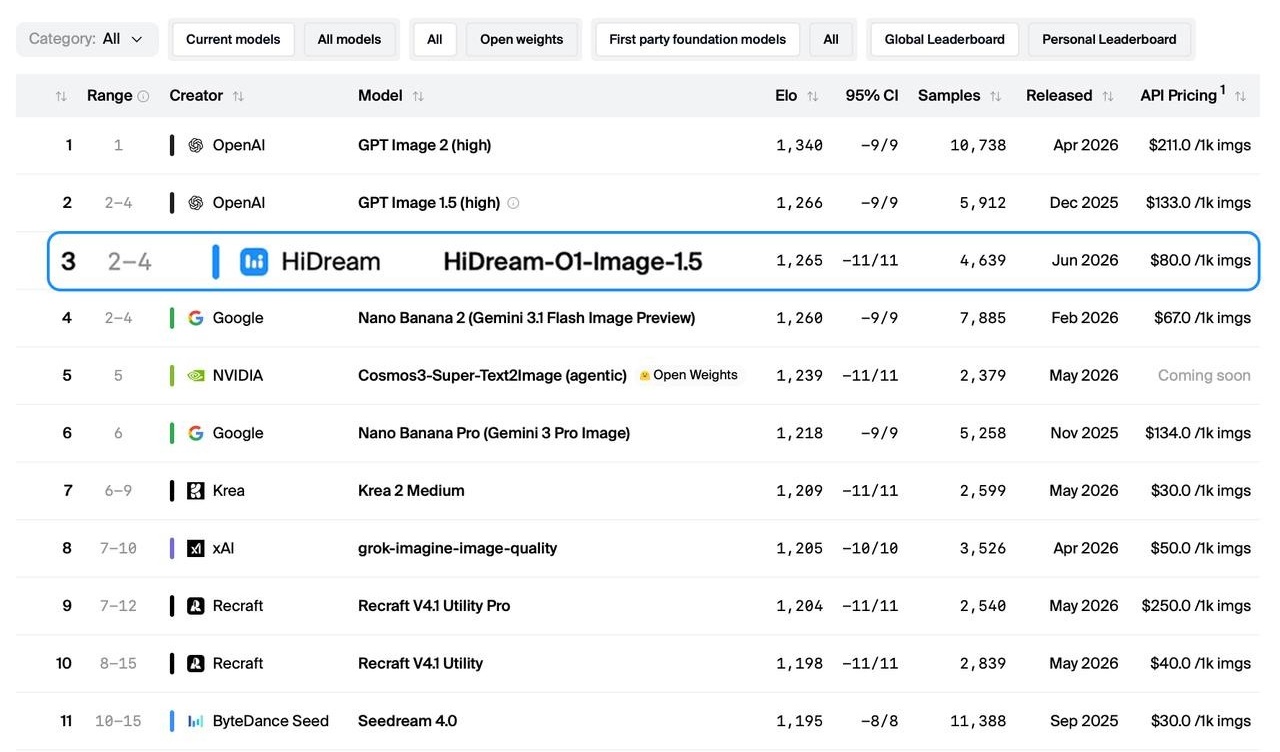Open the HiDream-O1-Image-1.5 model

tap(573, 262)
